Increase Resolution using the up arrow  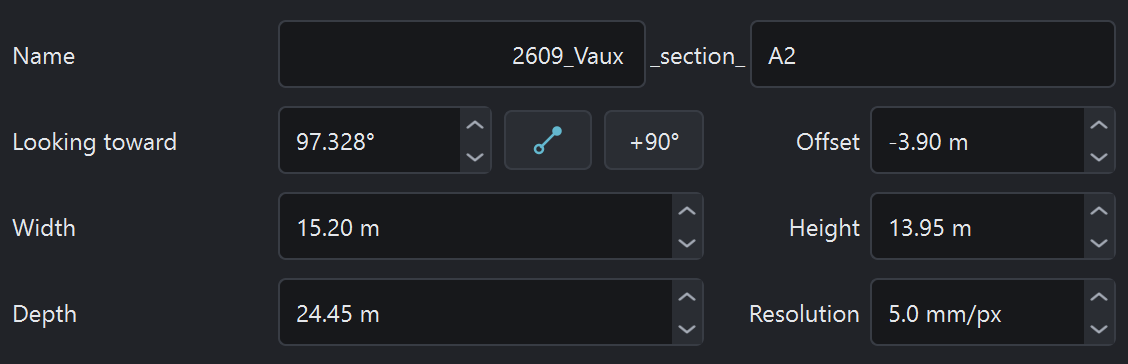click(x=1099, y=296)
